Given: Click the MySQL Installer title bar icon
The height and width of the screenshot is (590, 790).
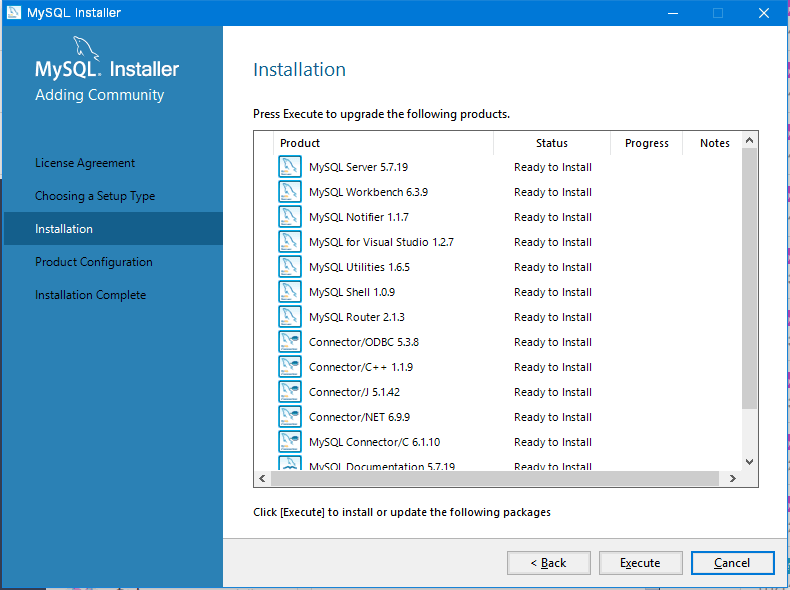Looking at the screenshot, I should point(13,13).
